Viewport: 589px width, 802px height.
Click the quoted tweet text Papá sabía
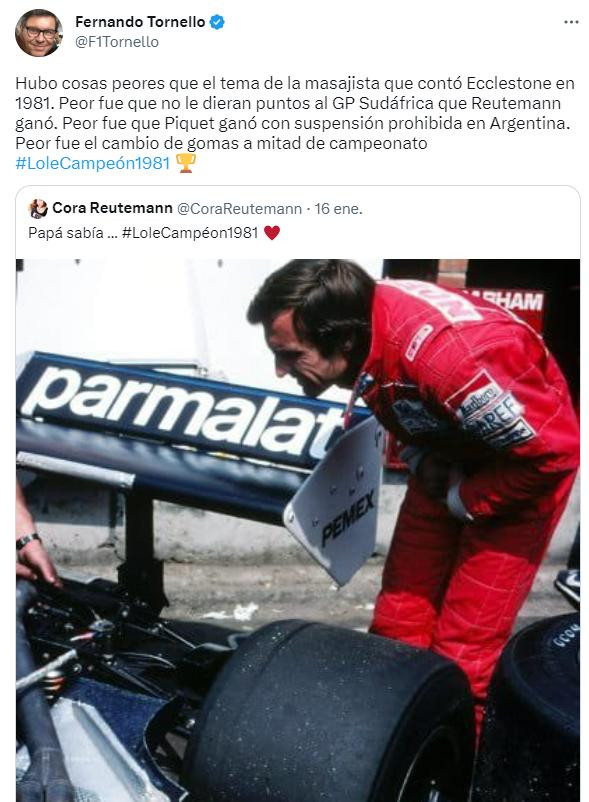66,233
